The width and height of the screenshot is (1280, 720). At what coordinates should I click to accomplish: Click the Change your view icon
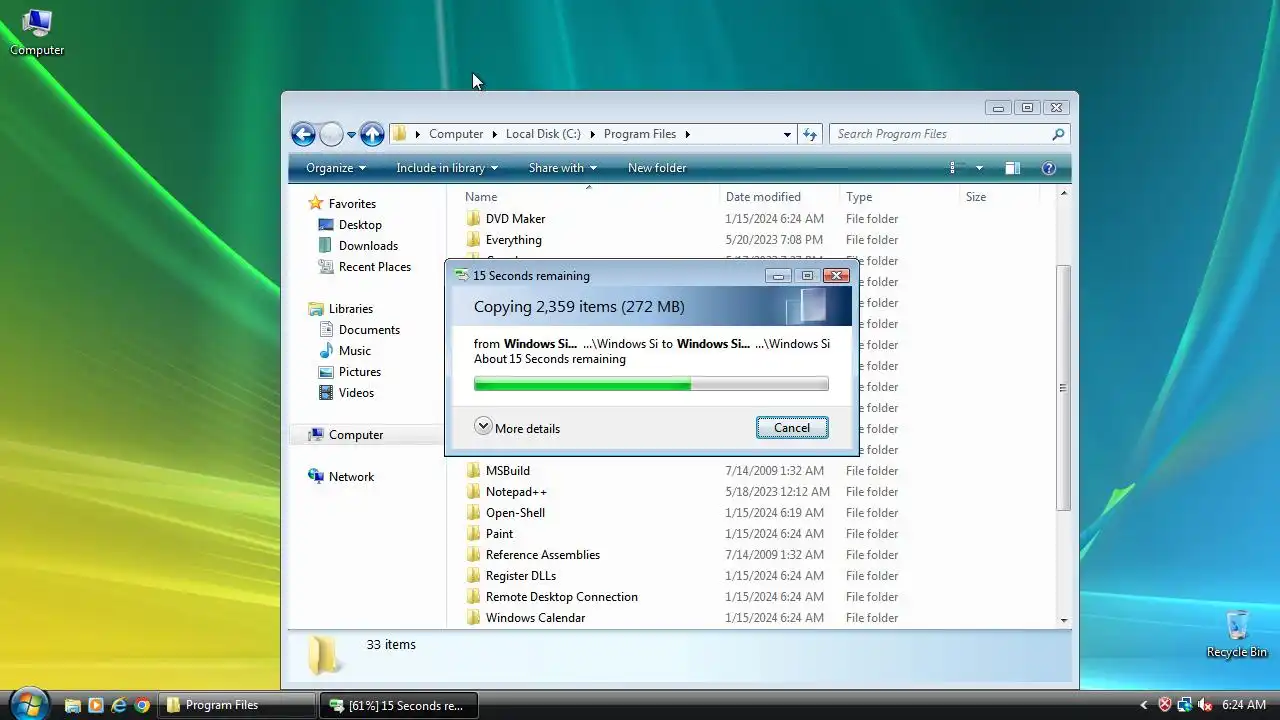click(955, 168)
